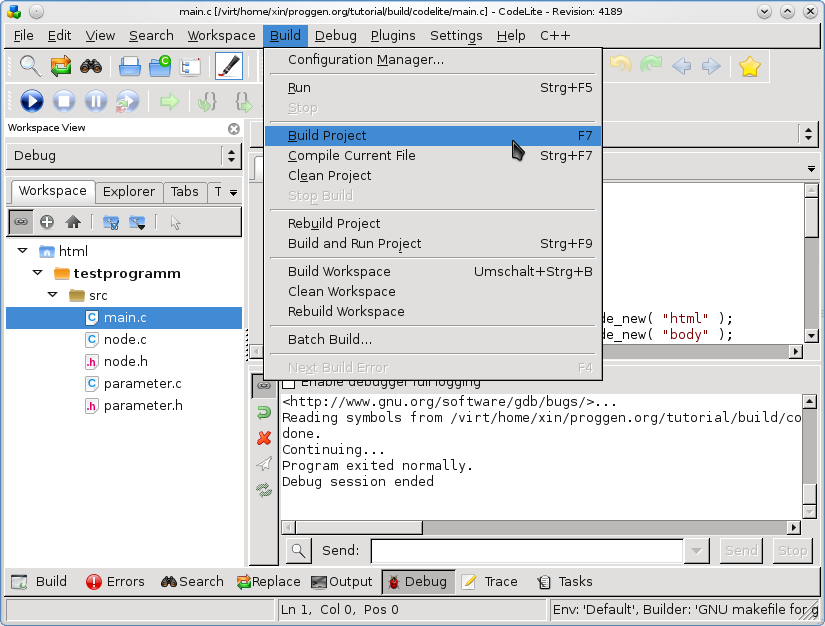Image resolution: width=825 pixels, height=626 pixels.
Task: Toggle the link editor button in workspace toolbar
Action: (x=21, y=222)
